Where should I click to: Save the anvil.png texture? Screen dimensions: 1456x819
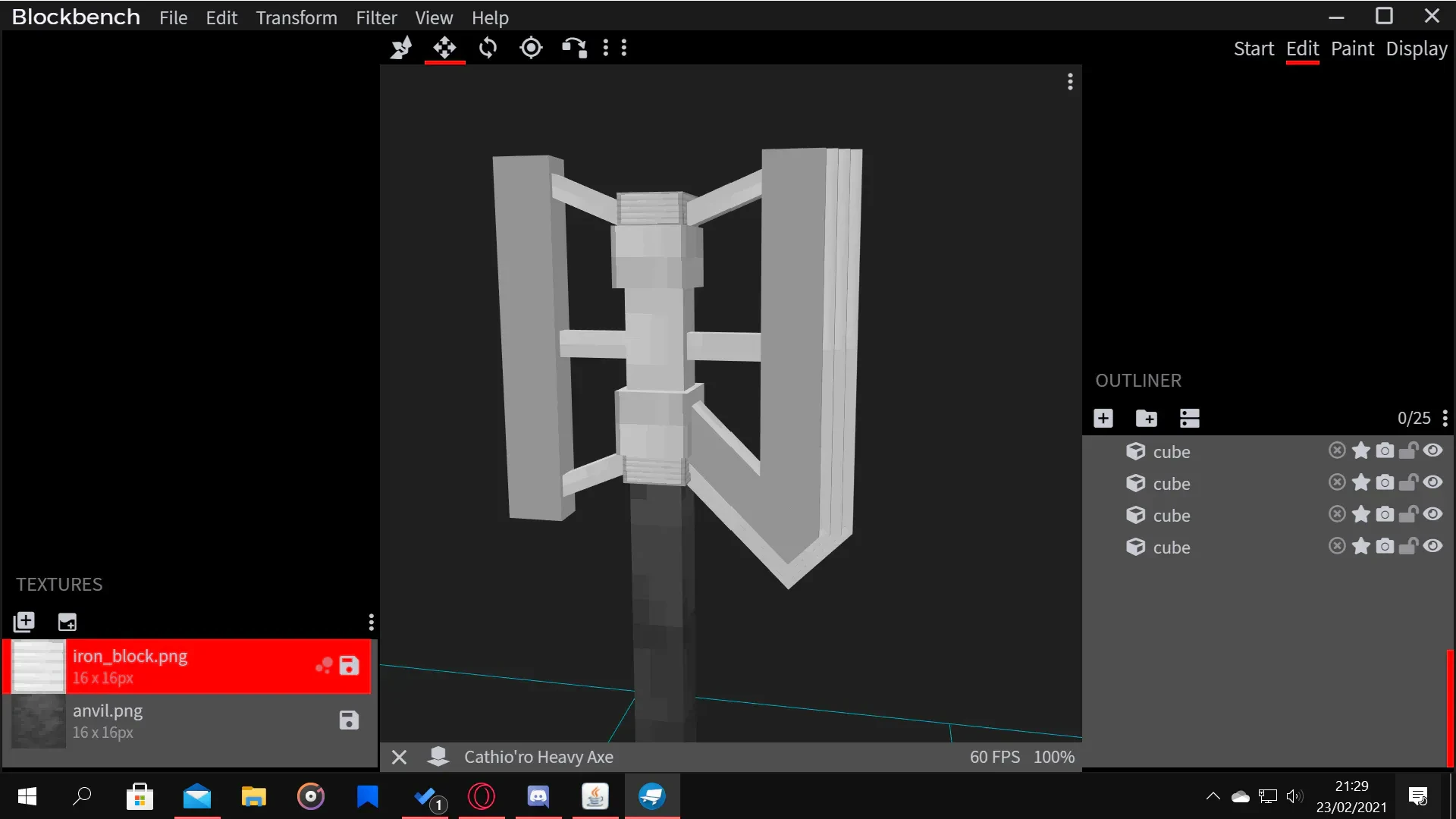click(x=349, y=720)
